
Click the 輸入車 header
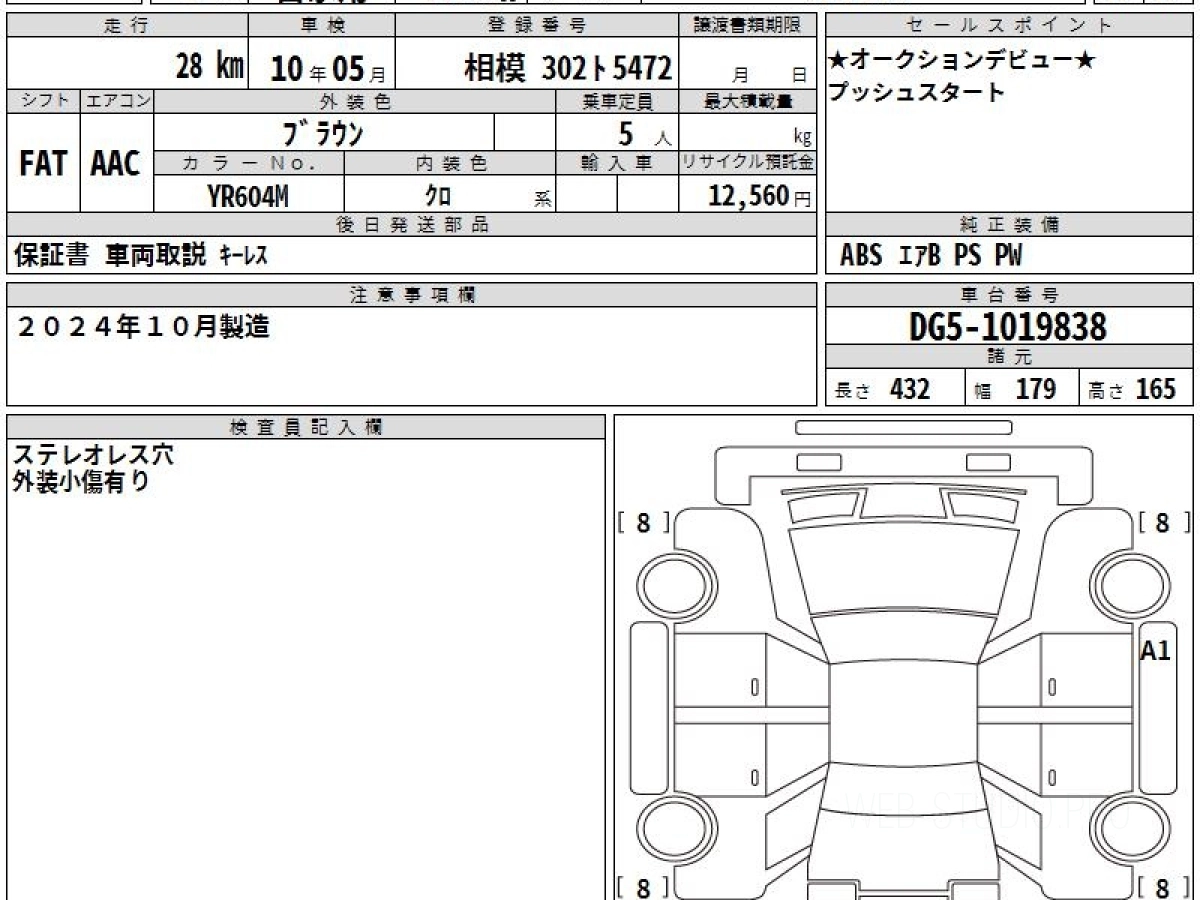point(617,163)
